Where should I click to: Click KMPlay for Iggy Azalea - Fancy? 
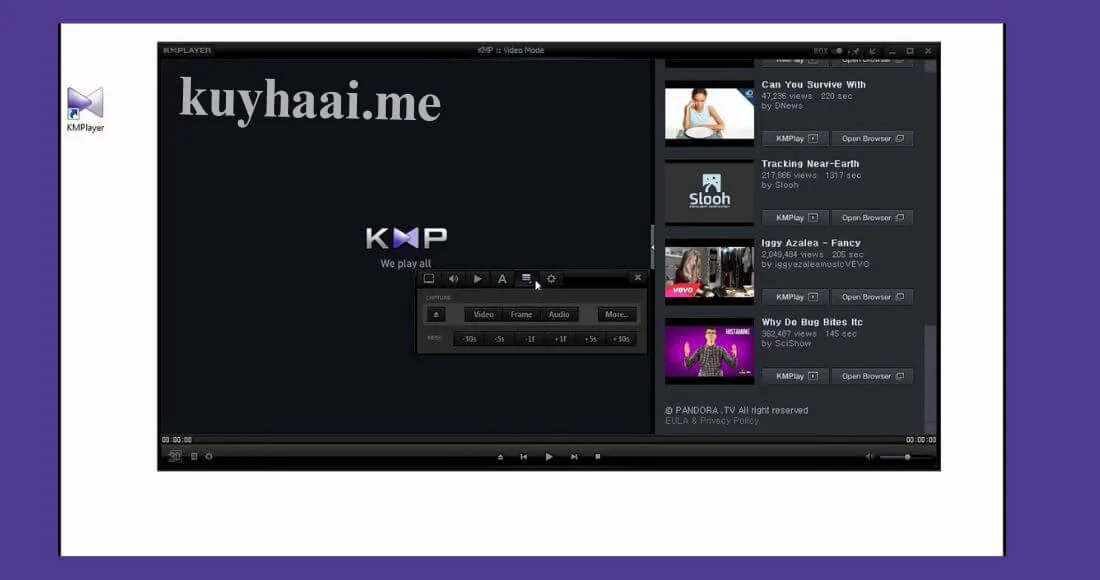tap(795, 297)
